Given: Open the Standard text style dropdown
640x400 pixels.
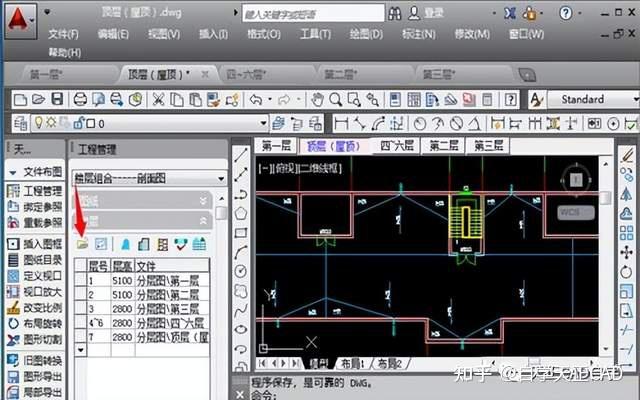Looking at the screenshot, I should point(636,99).
